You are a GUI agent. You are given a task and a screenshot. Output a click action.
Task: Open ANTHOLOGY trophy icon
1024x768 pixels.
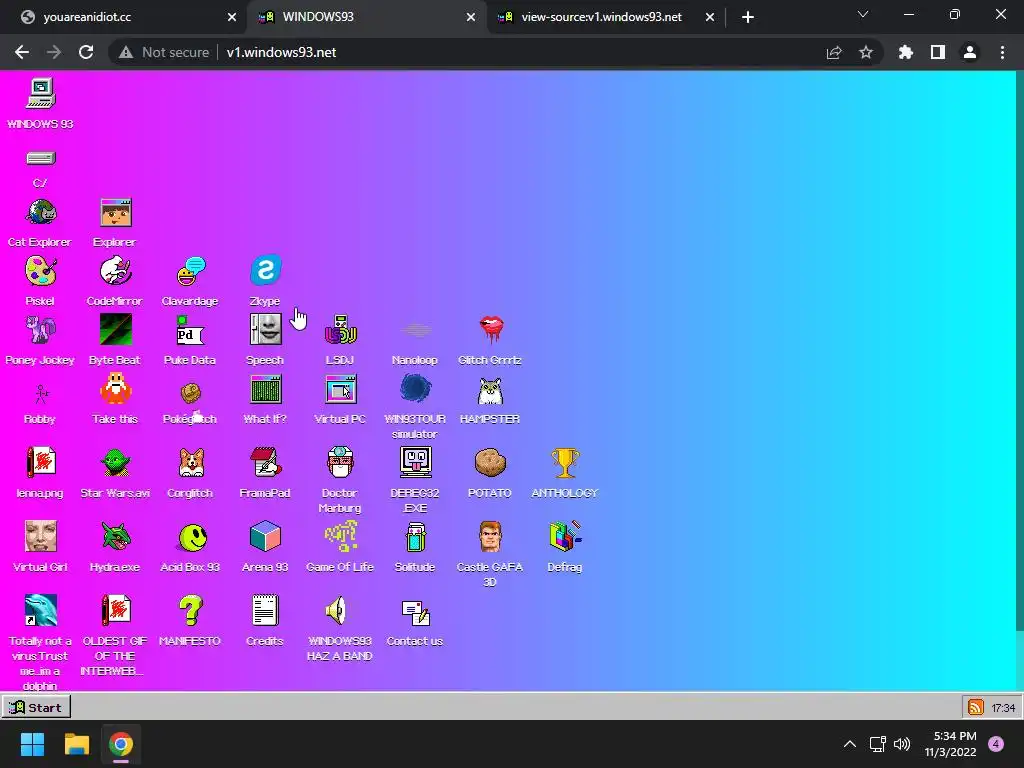[565, 462]
